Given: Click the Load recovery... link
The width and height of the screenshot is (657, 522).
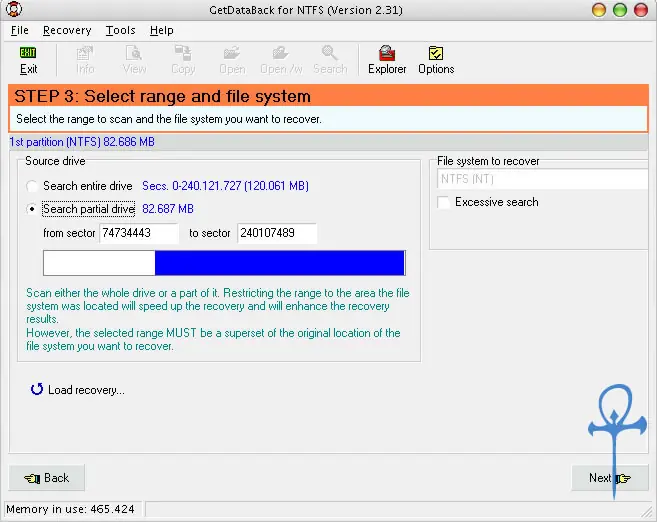Looking at the screenshot, I should pos(86,390).
